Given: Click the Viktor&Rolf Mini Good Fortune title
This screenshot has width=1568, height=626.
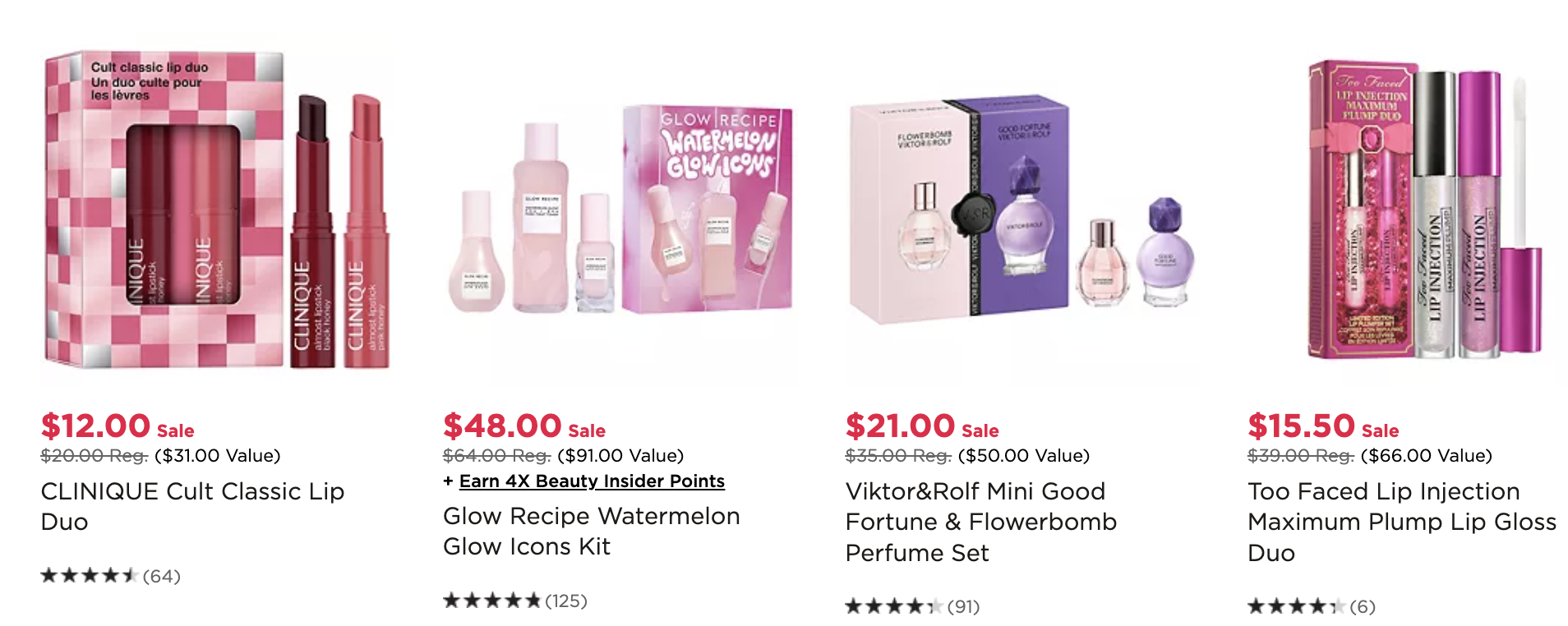Looking at the screenshot, I should click(x=981, y=522).
